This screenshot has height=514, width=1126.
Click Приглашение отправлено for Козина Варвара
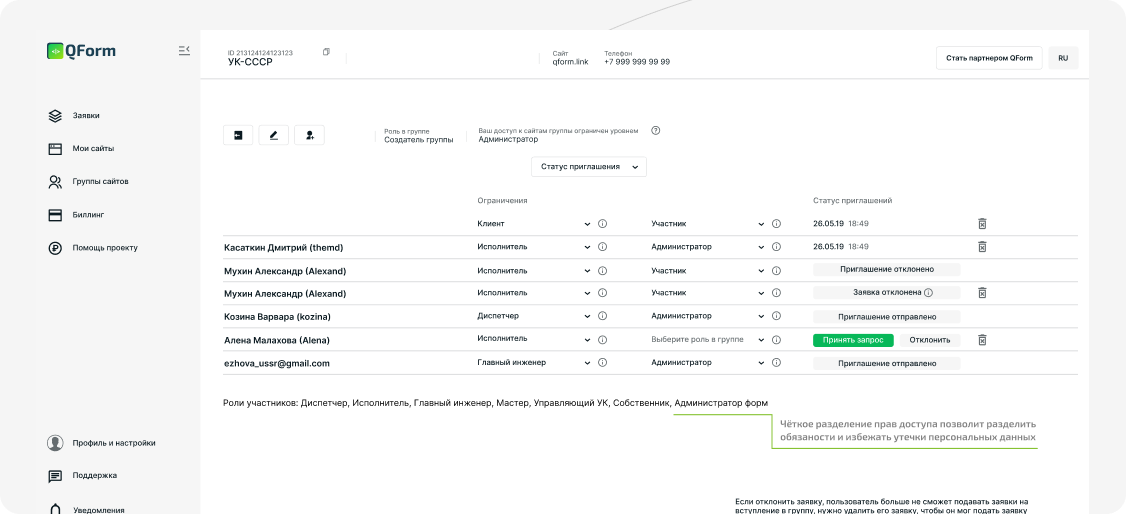tap(886, 317)
